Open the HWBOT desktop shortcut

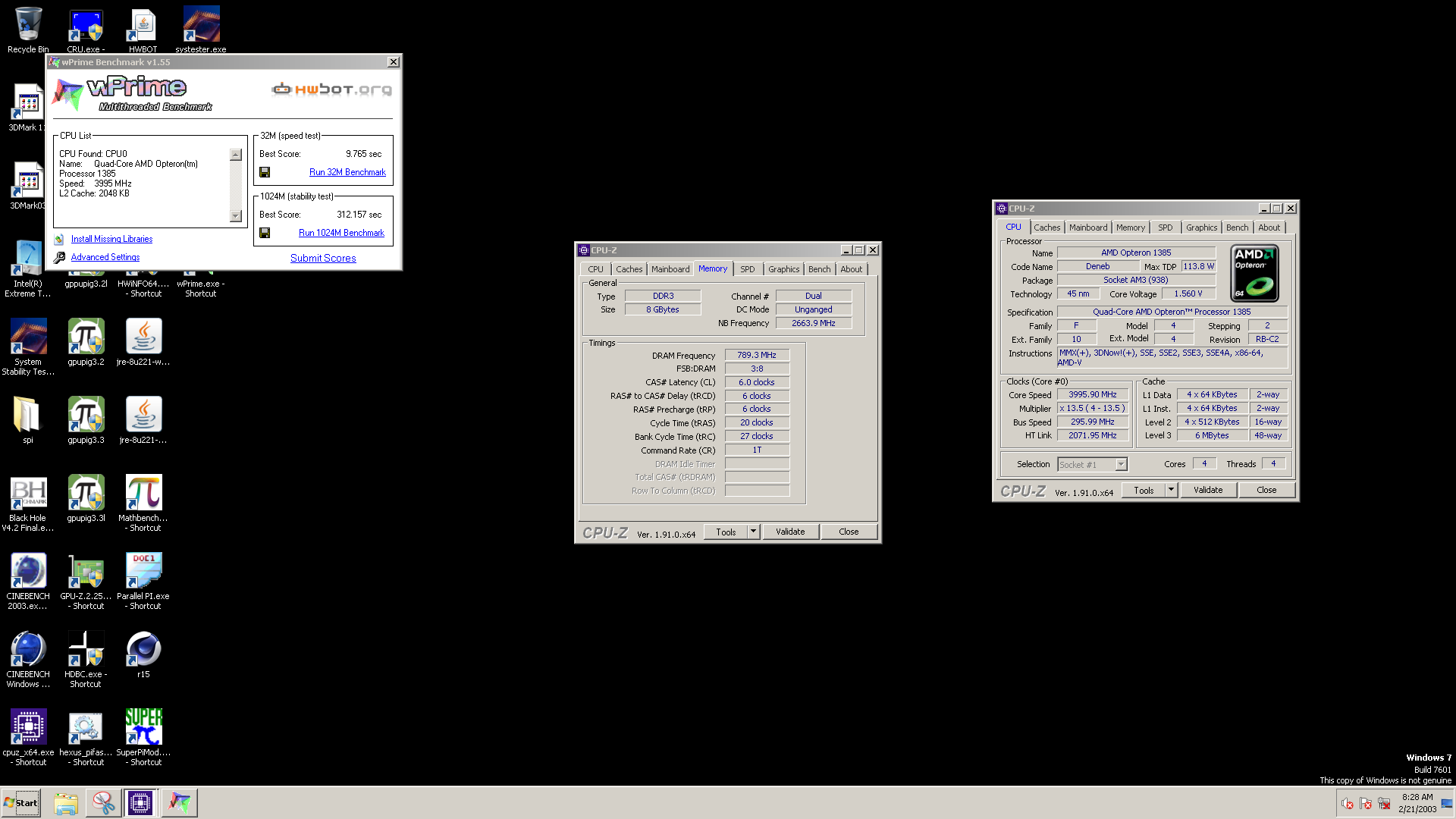tap(143, 29)
